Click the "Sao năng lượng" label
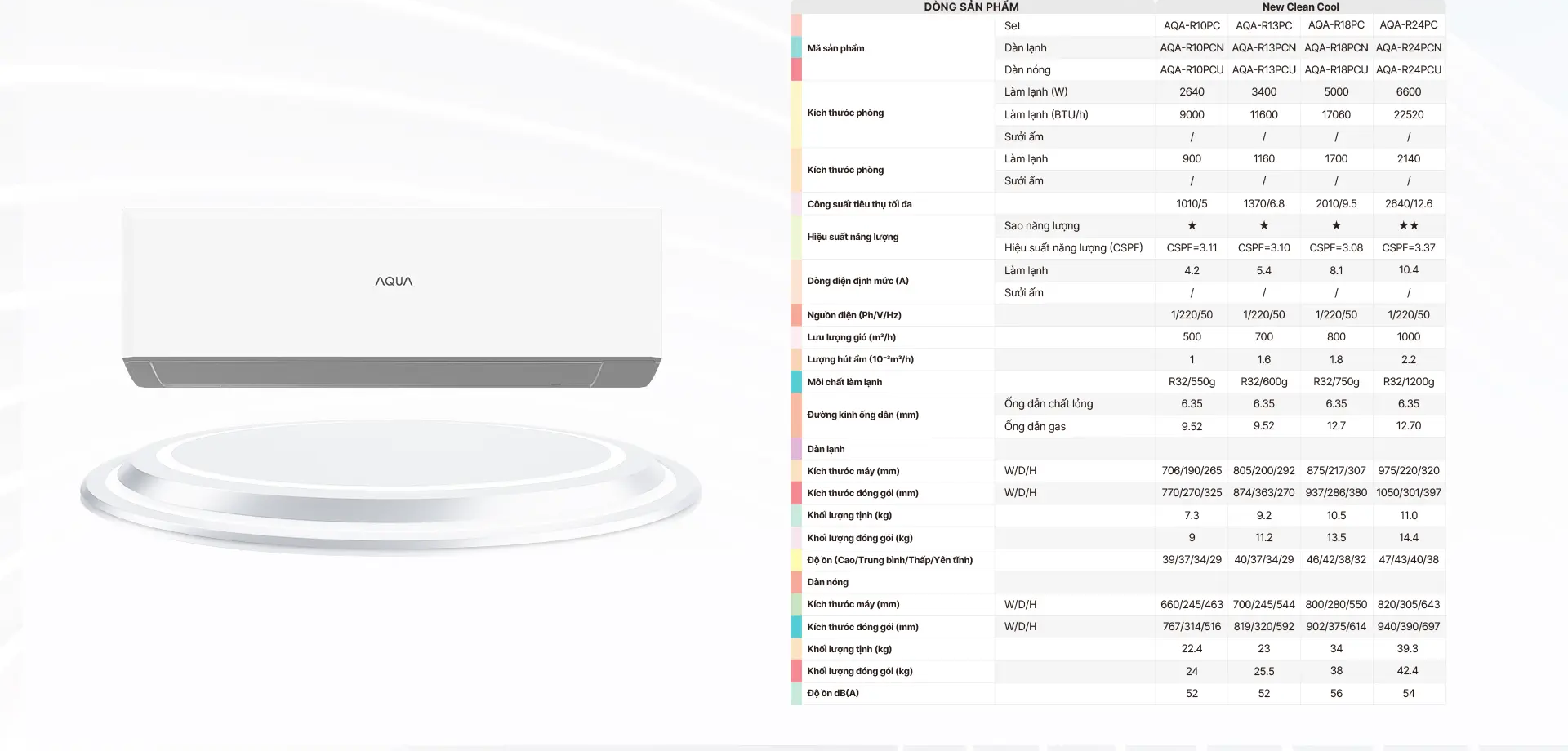 point(1041,225)
